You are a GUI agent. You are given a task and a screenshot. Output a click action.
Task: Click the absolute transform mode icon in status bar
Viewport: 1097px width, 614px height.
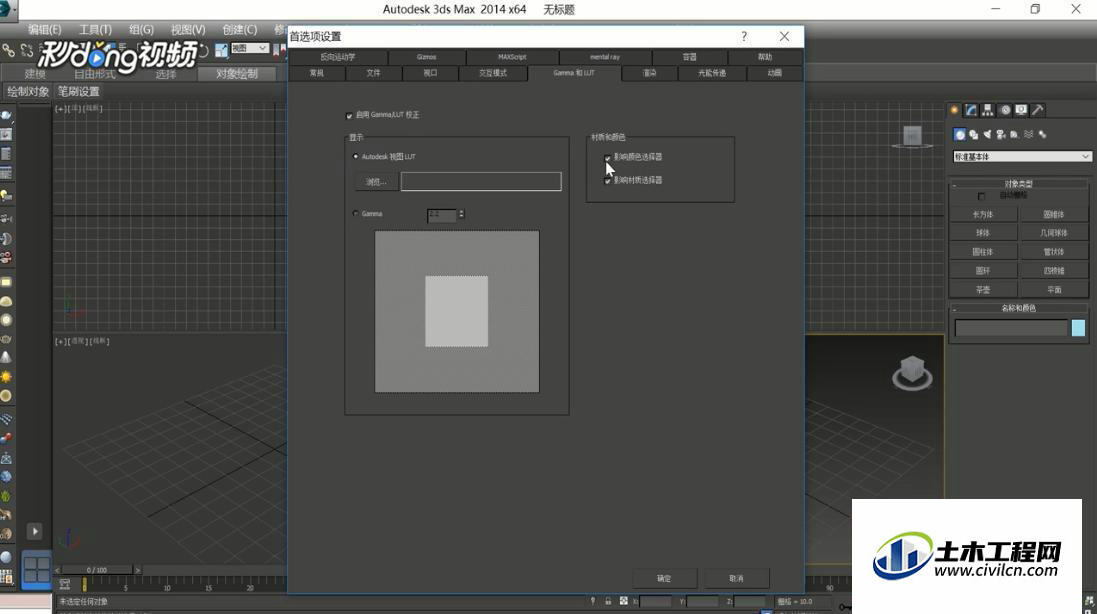(x=623, y=601)
